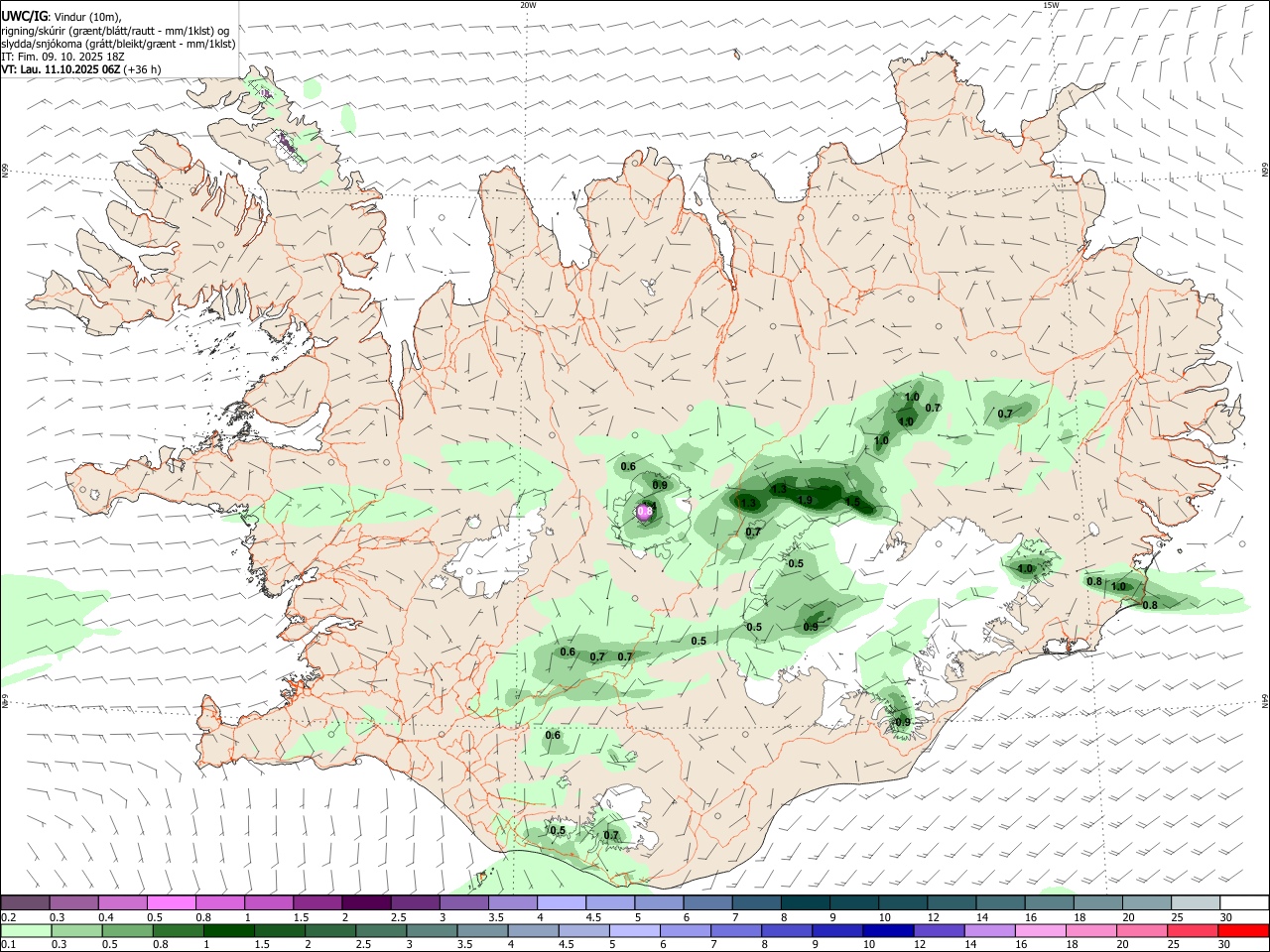Select the 'IT: Fim. 09. 10. 2025 18Z' line
Image resolution: width=1270 pixels, height=952 pixels.
point(63,57)
